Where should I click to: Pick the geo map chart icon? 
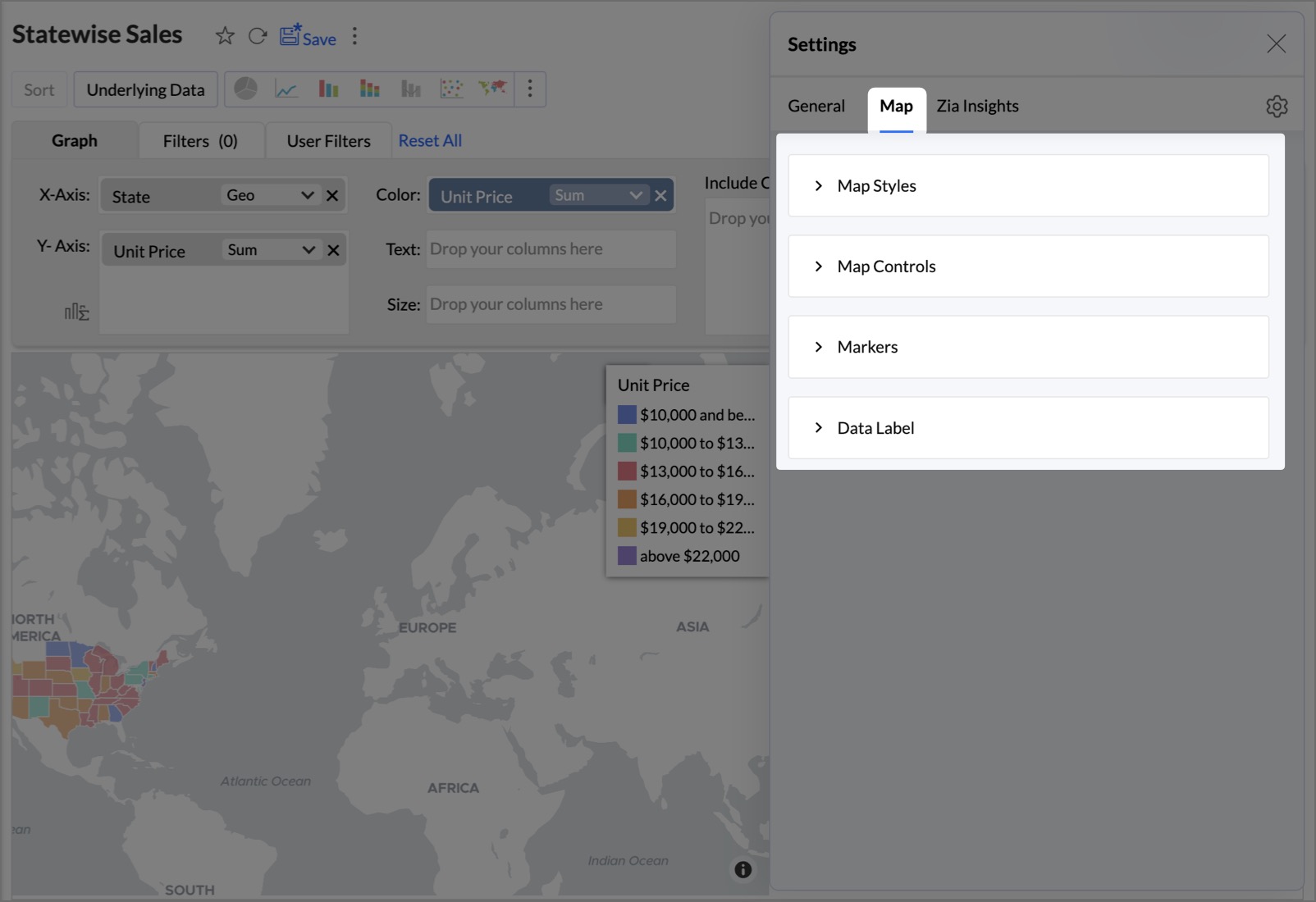pyautogui.click(x=492, y=88)
